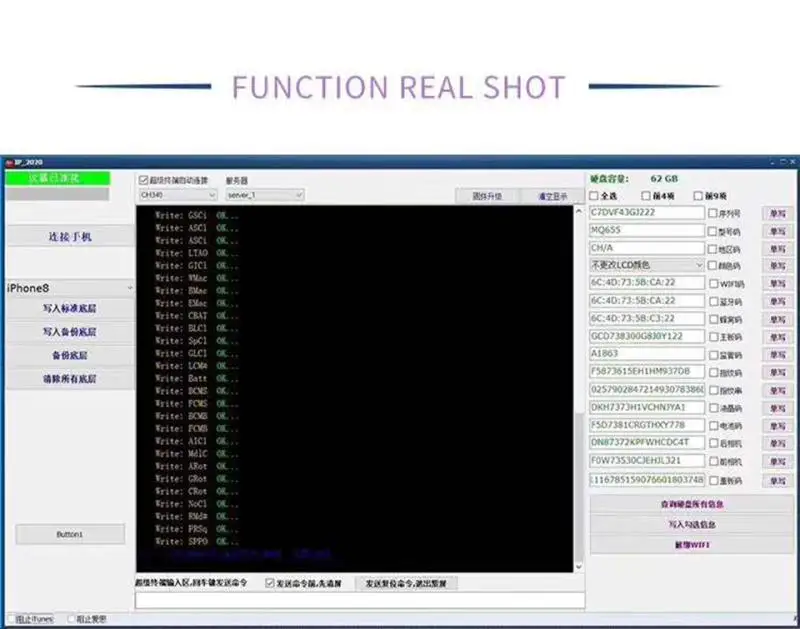This screenshot has width=800, height=629.
Task: Click 单写 button in the F5873615EH1HM937DB row
Action: [x=778, y=372]
